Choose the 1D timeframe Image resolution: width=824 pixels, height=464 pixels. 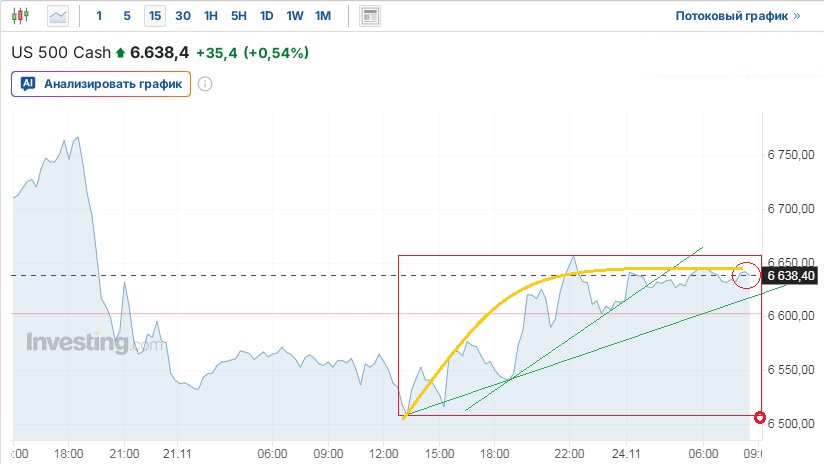coord(266,16)
